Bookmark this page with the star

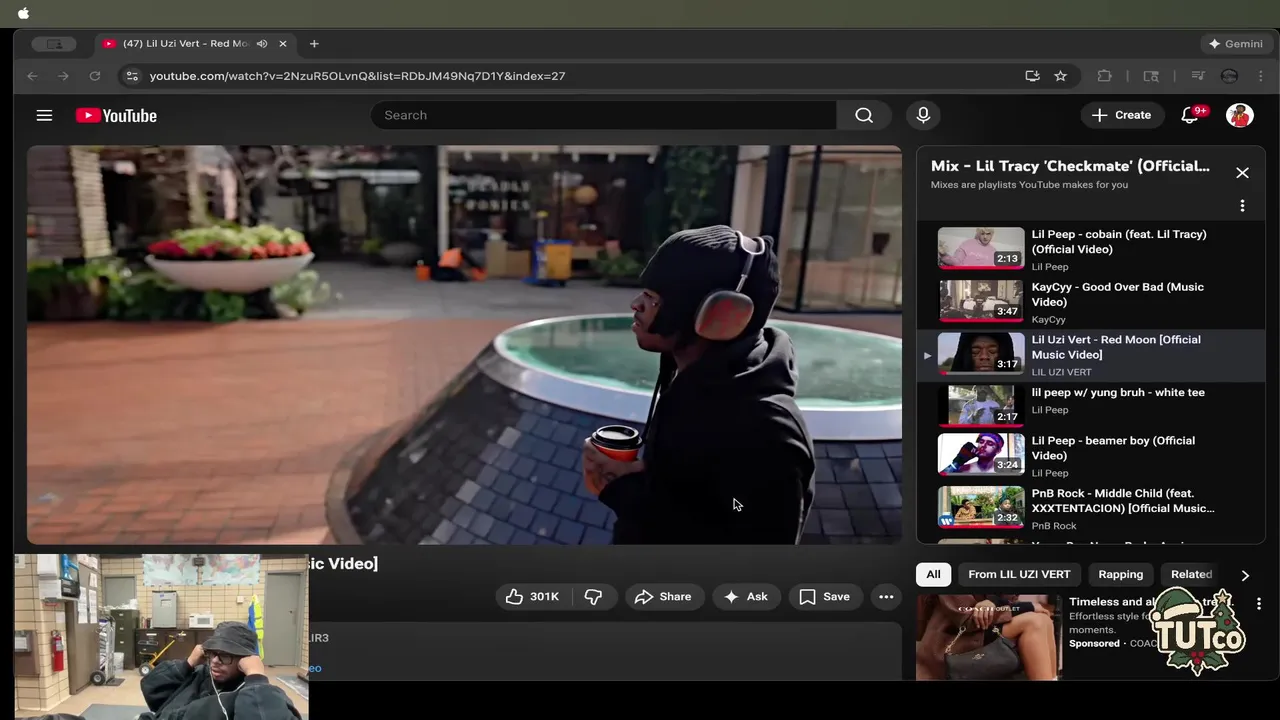click(x=1060, y=76)
